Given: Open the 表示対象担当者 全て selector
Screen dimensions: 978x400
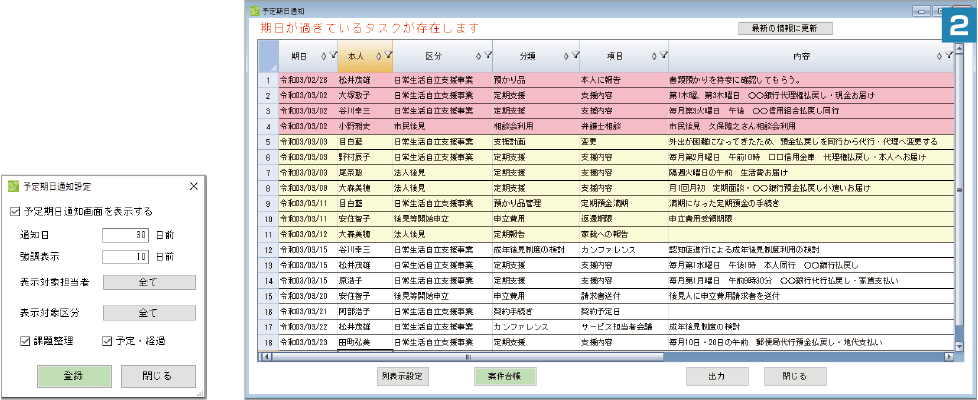Looking at the screenshot, I should tap(148, 282).
